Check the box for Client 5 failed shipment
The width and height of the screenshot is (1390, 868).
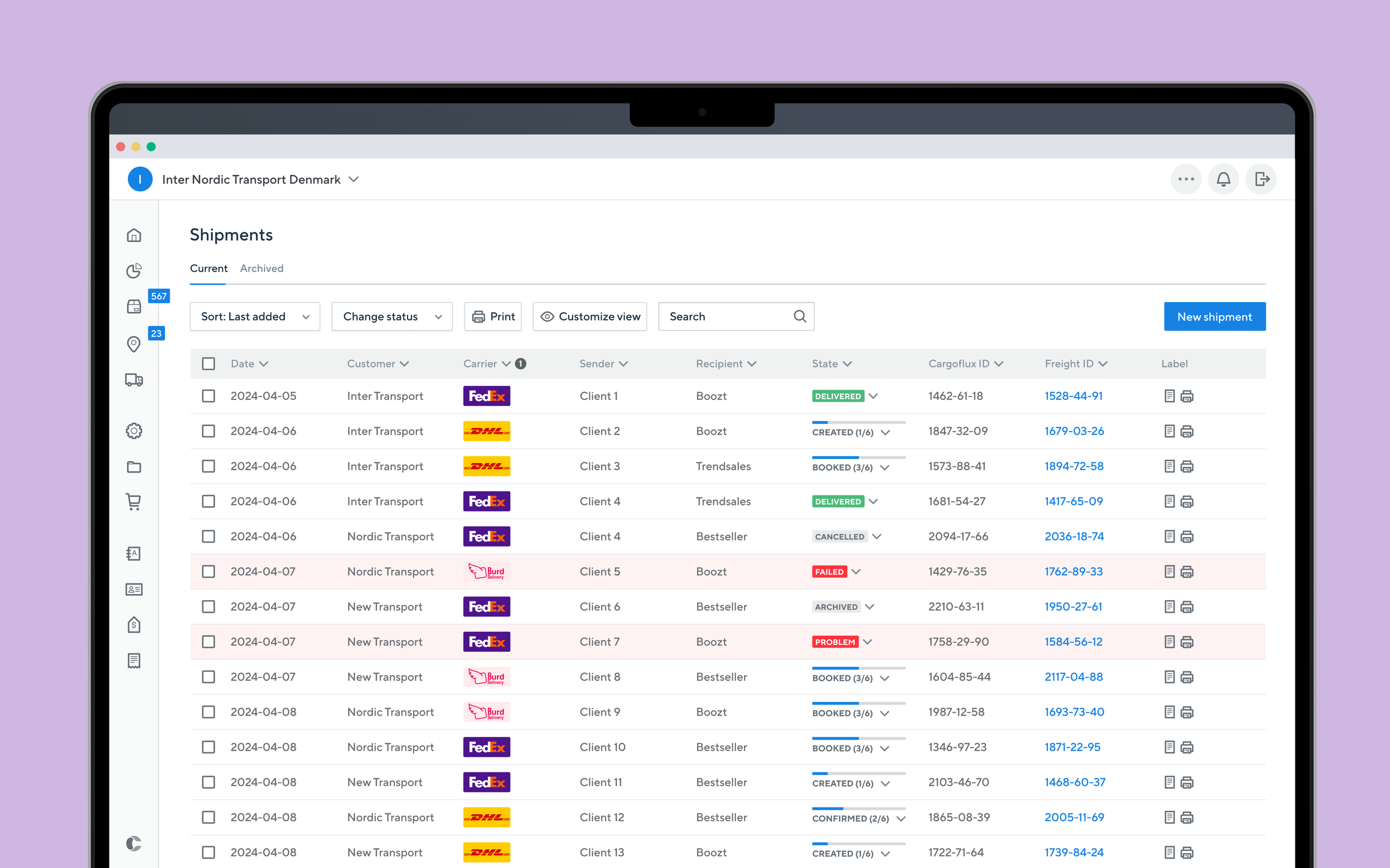click(209, 571)
